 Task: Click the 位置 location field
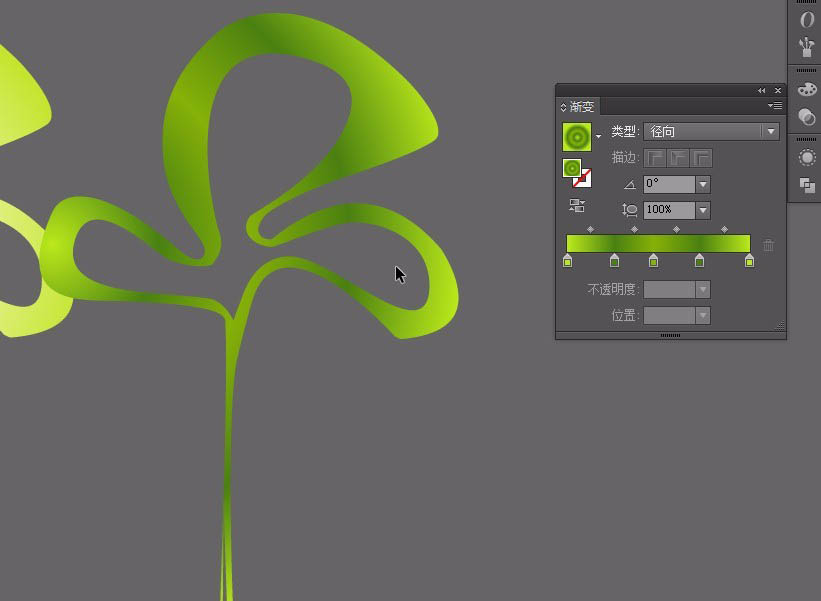[669, 315]
